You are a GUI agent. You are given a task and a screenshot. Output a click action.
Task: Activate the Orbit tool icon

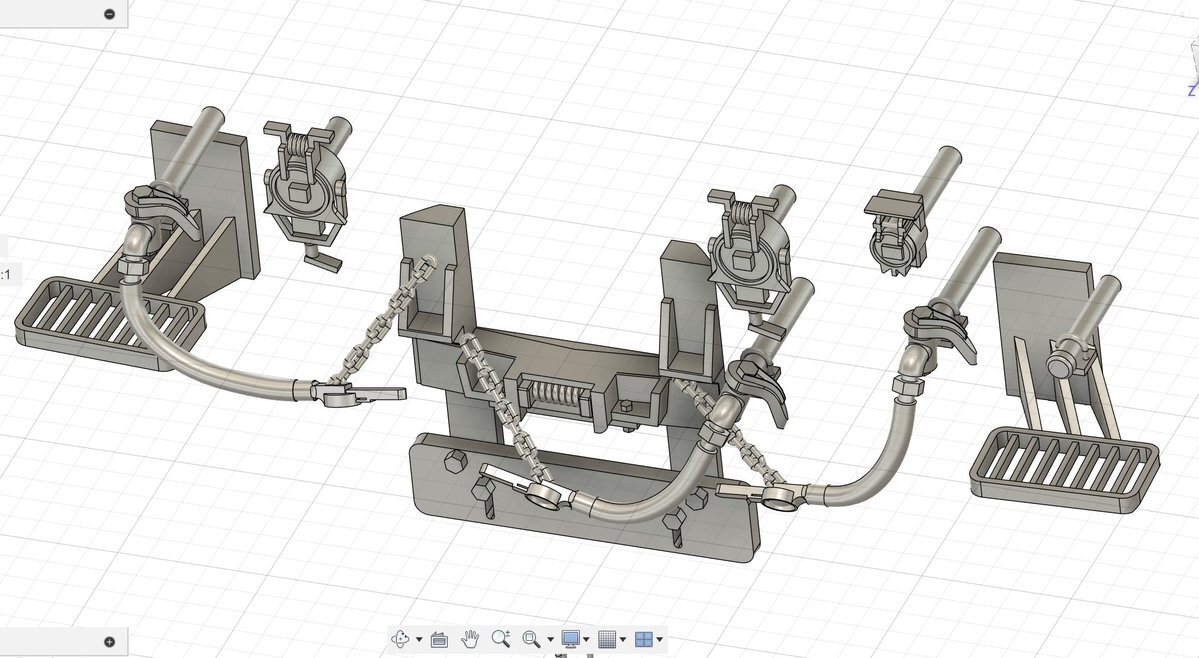coord(401,639)
